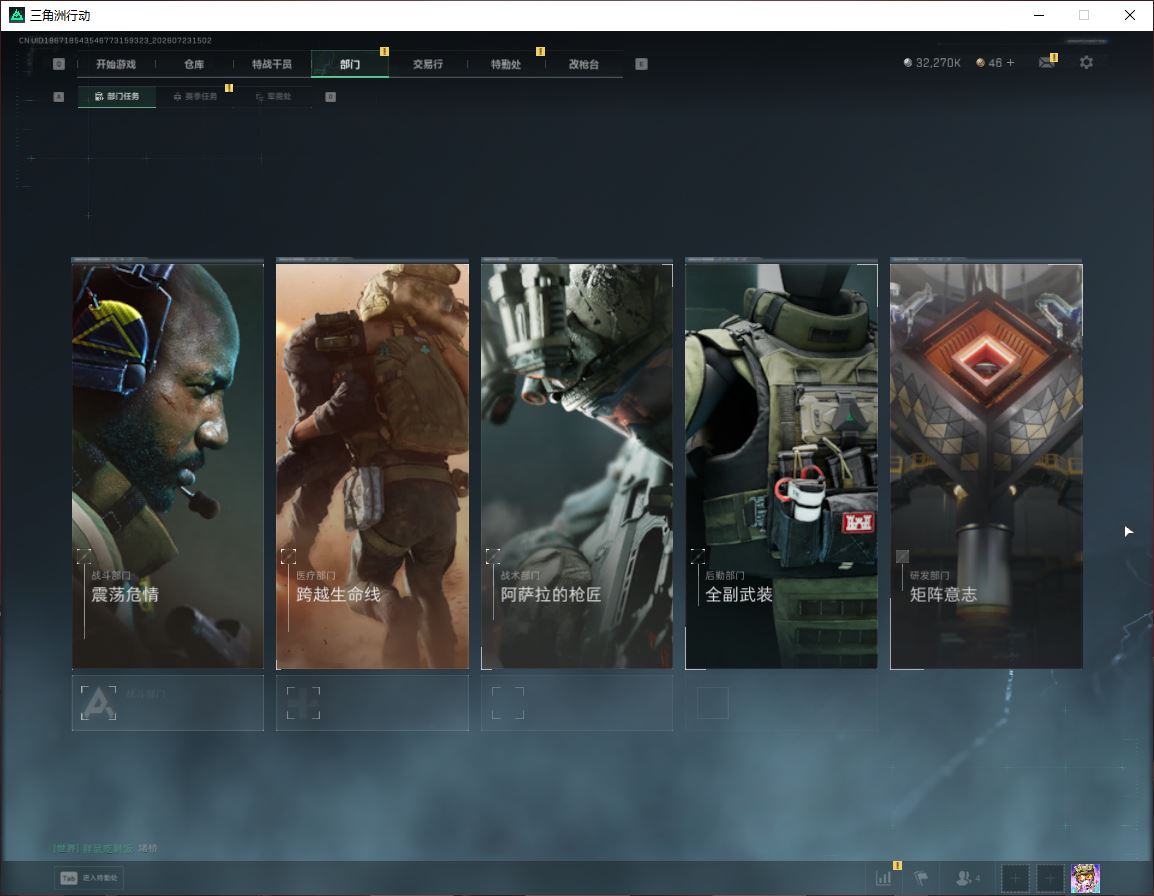Select the 部门 tab
Viewport: 1154px width, 896px height.
[x=350, y=64]
